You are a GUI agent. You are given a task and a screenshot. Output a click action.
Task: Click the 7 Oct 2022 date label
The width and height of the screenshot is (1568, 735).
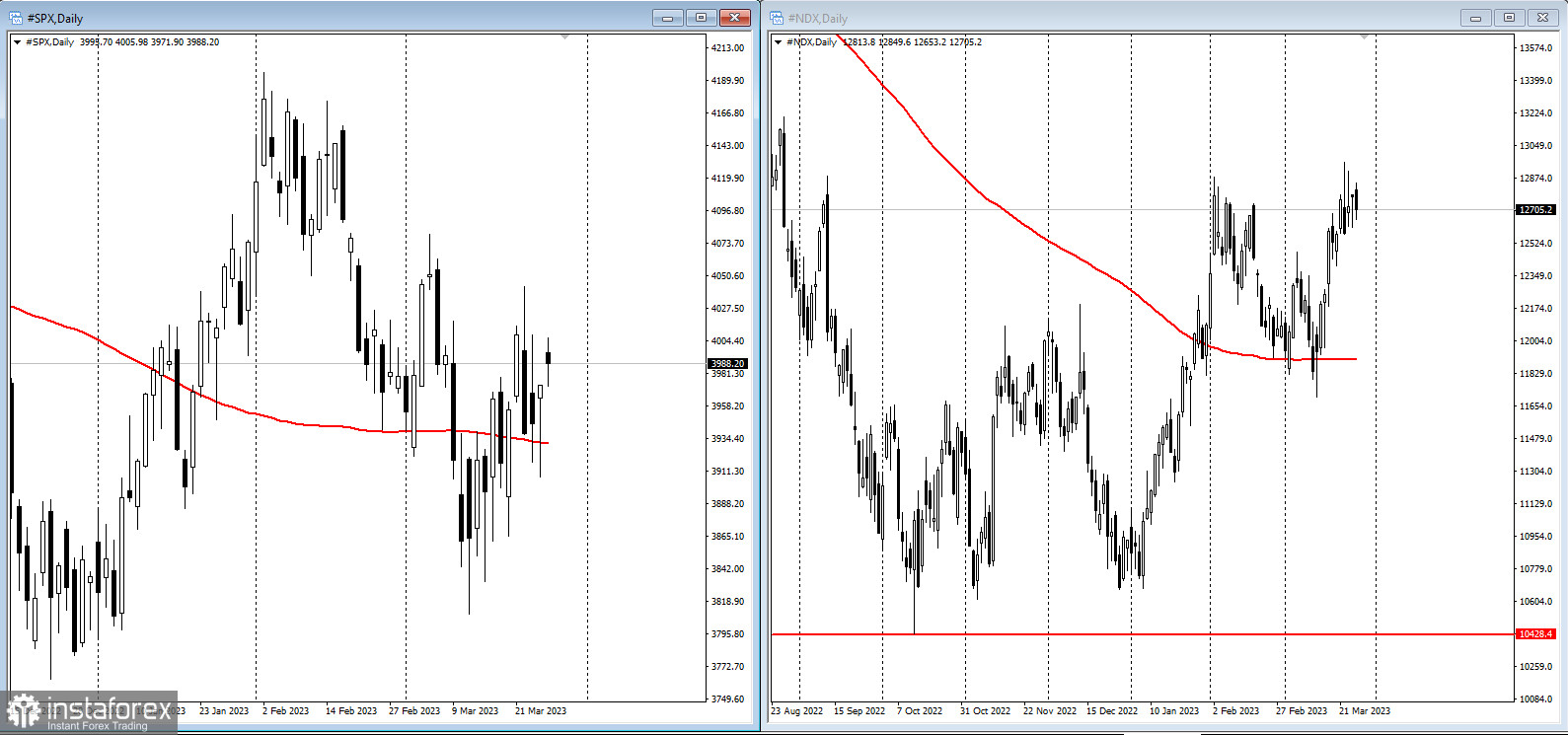[920, 711]
